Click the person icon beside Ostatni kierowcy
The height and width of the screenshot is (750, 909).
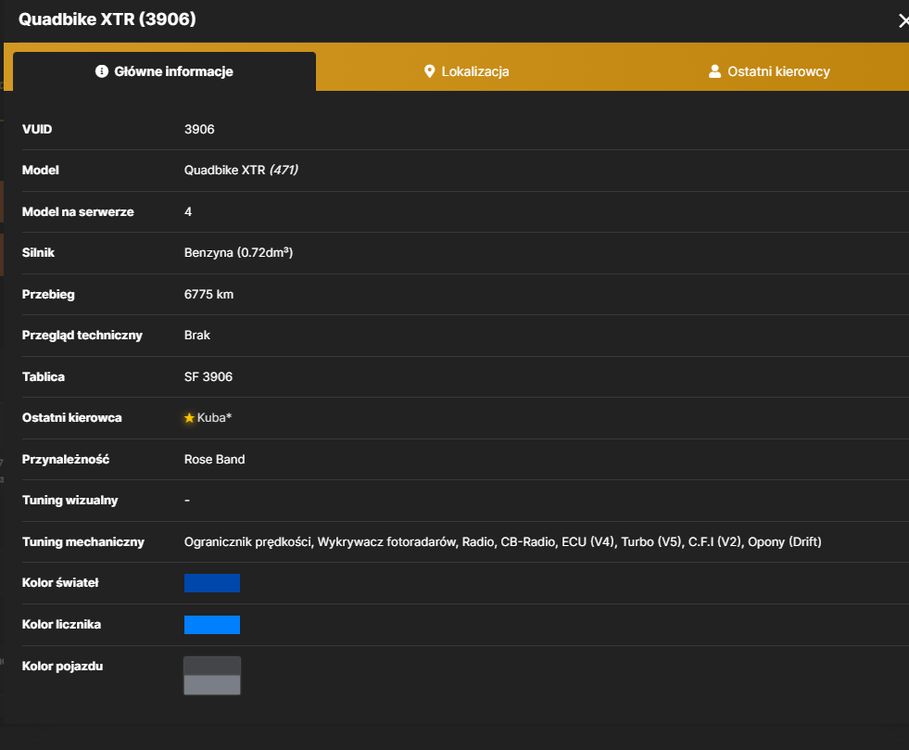[x=715, y=71]
